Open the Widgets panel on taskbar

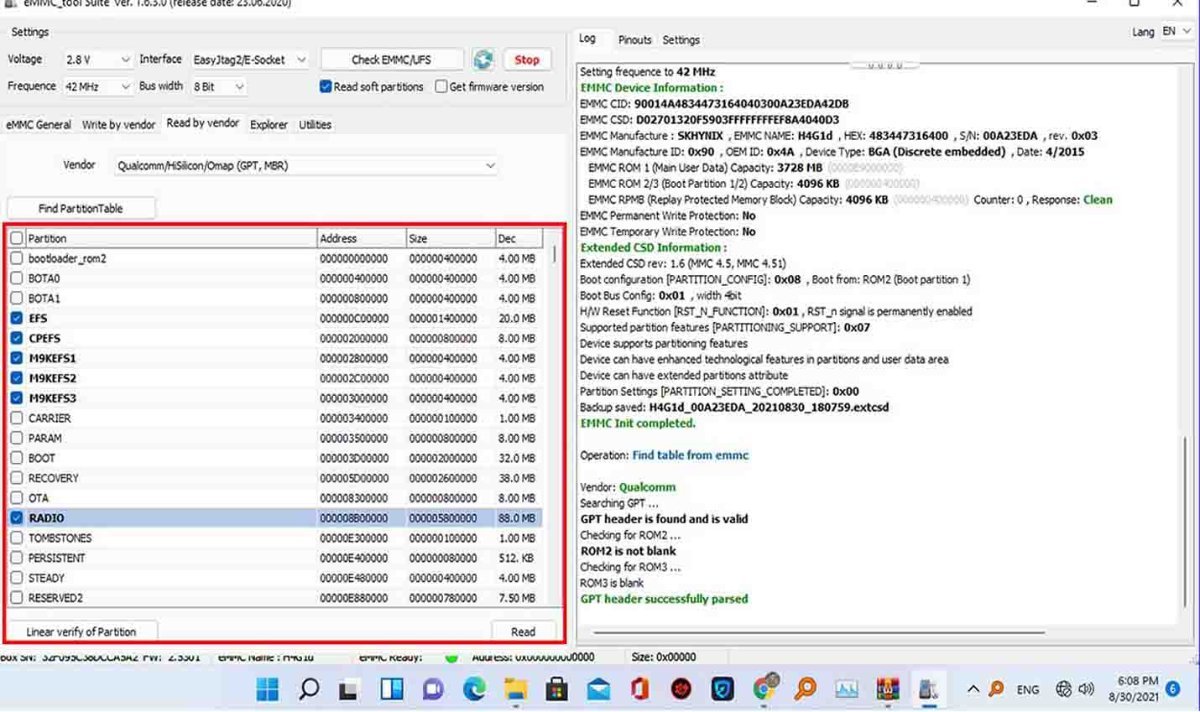click(x=392, y=689)
